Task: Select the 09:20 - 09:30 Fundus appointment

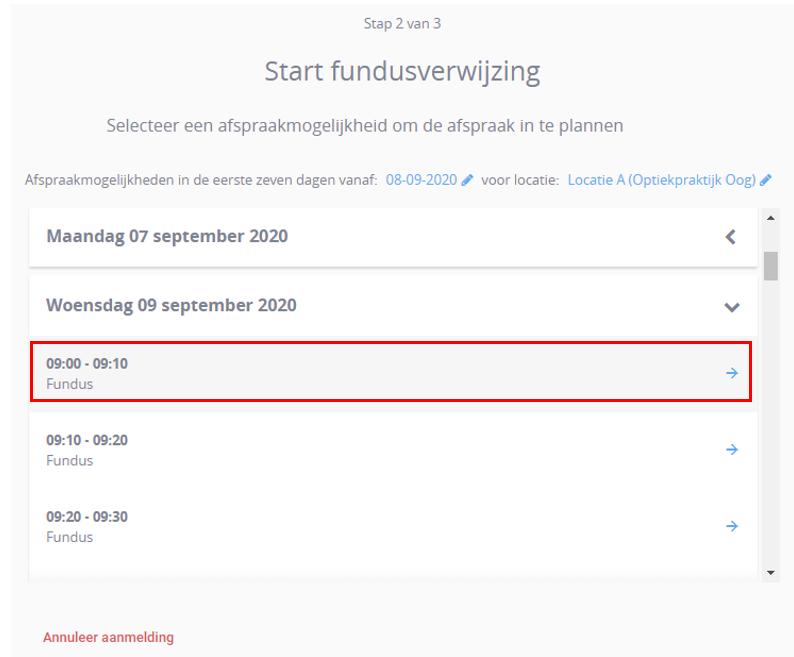Action: pos(393,526)
